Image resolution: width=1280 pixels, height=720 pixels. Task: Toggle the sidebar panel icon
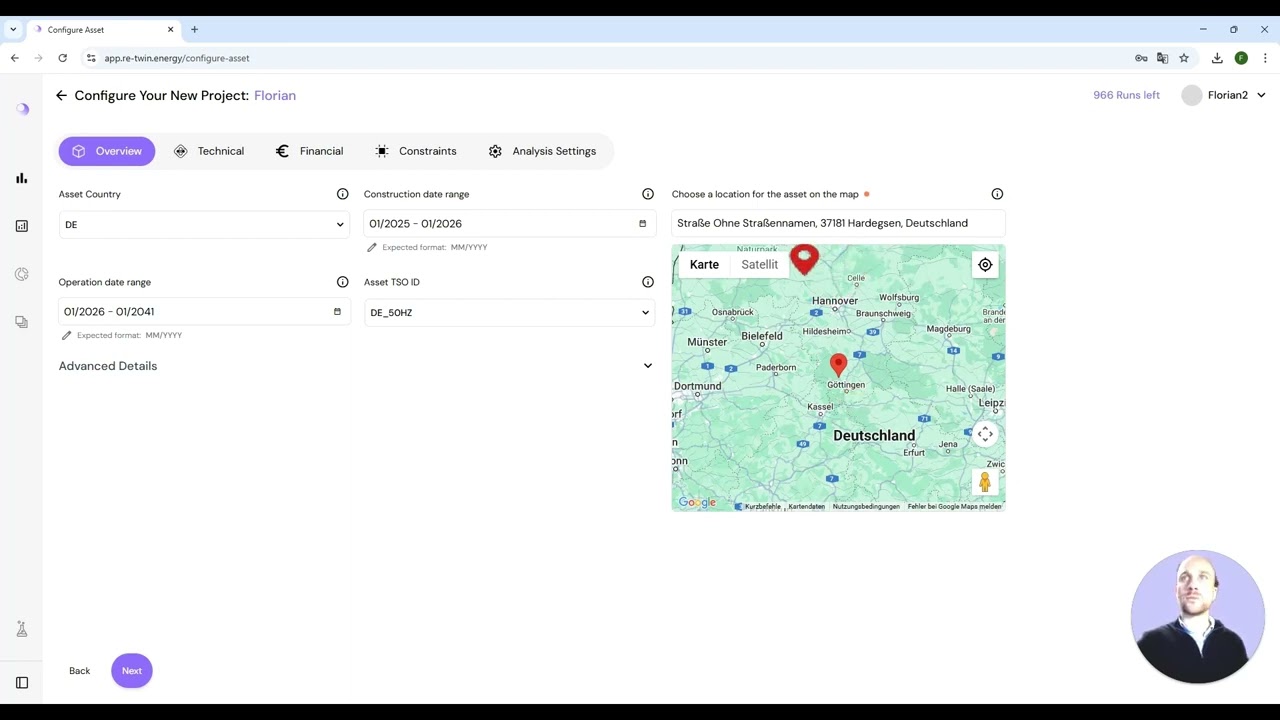coord(22,683)
